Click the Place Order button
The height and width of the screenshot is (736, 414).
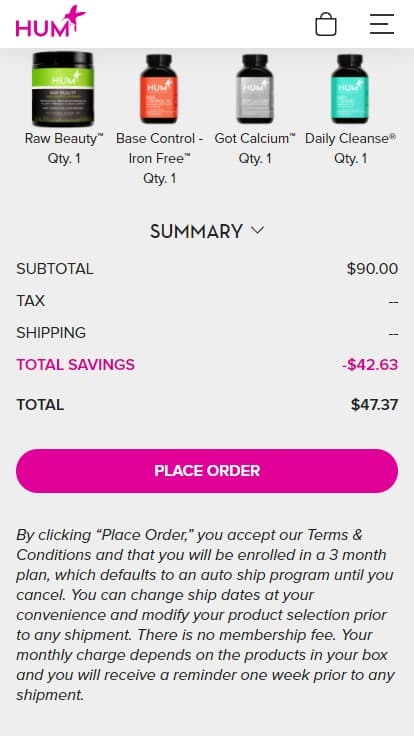click(207, 471)
